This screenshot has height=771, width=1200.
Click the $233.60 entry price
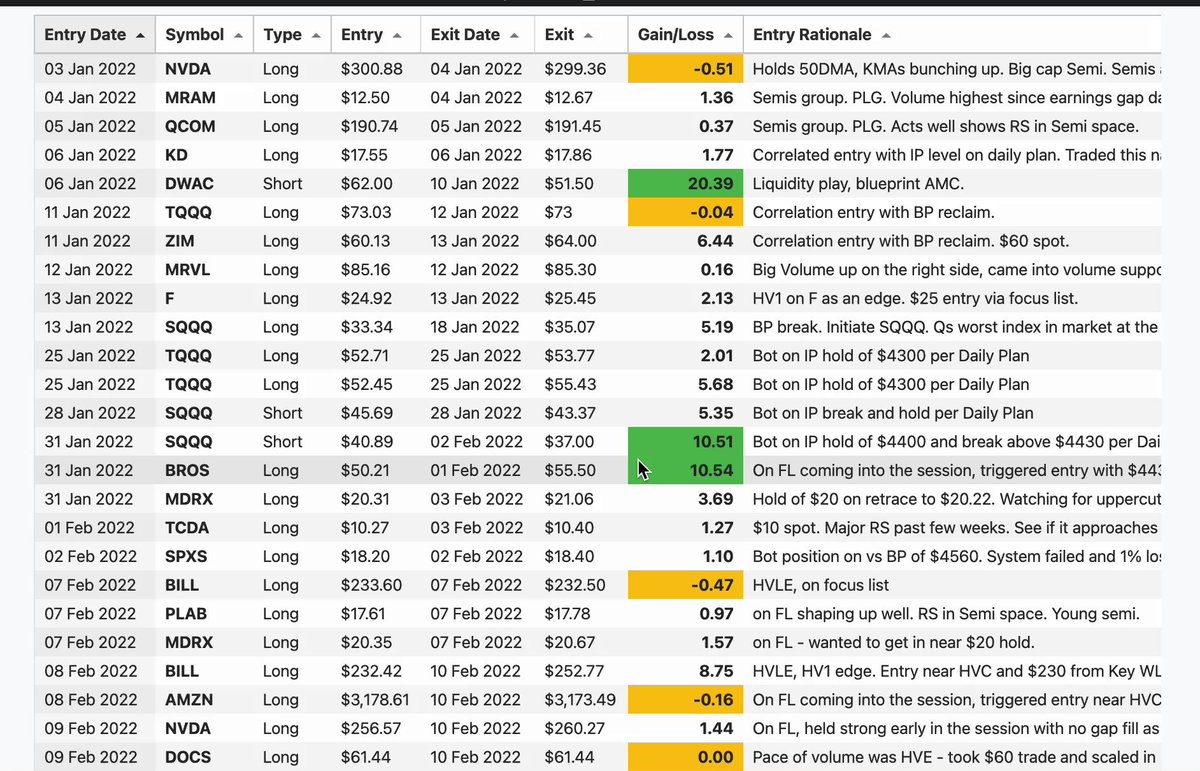point(371,585)
